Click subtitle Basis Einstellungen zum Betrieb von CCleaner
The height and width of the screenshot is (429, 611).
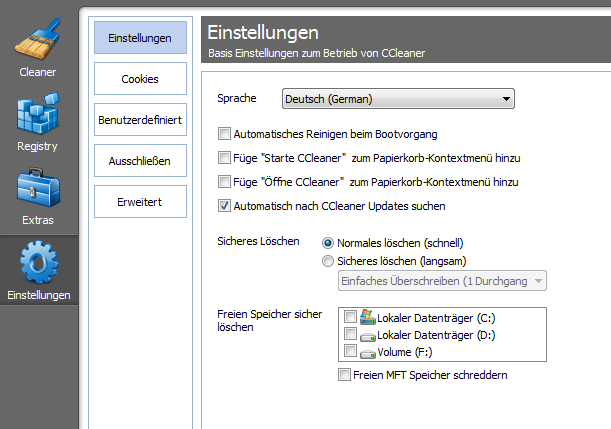tap(316, 53)
